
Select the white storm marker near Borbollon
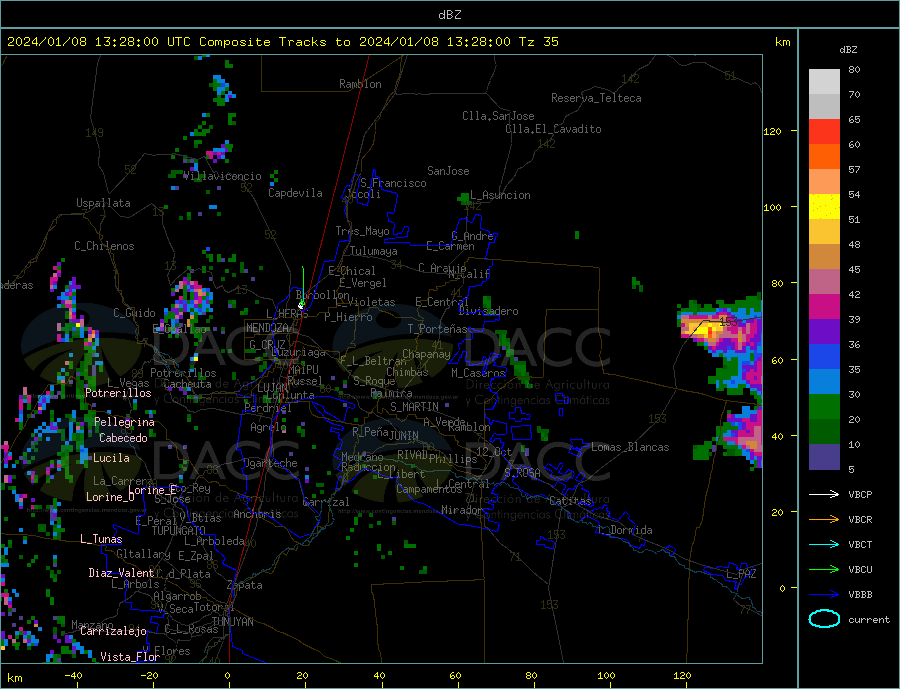tap(301, 305)
